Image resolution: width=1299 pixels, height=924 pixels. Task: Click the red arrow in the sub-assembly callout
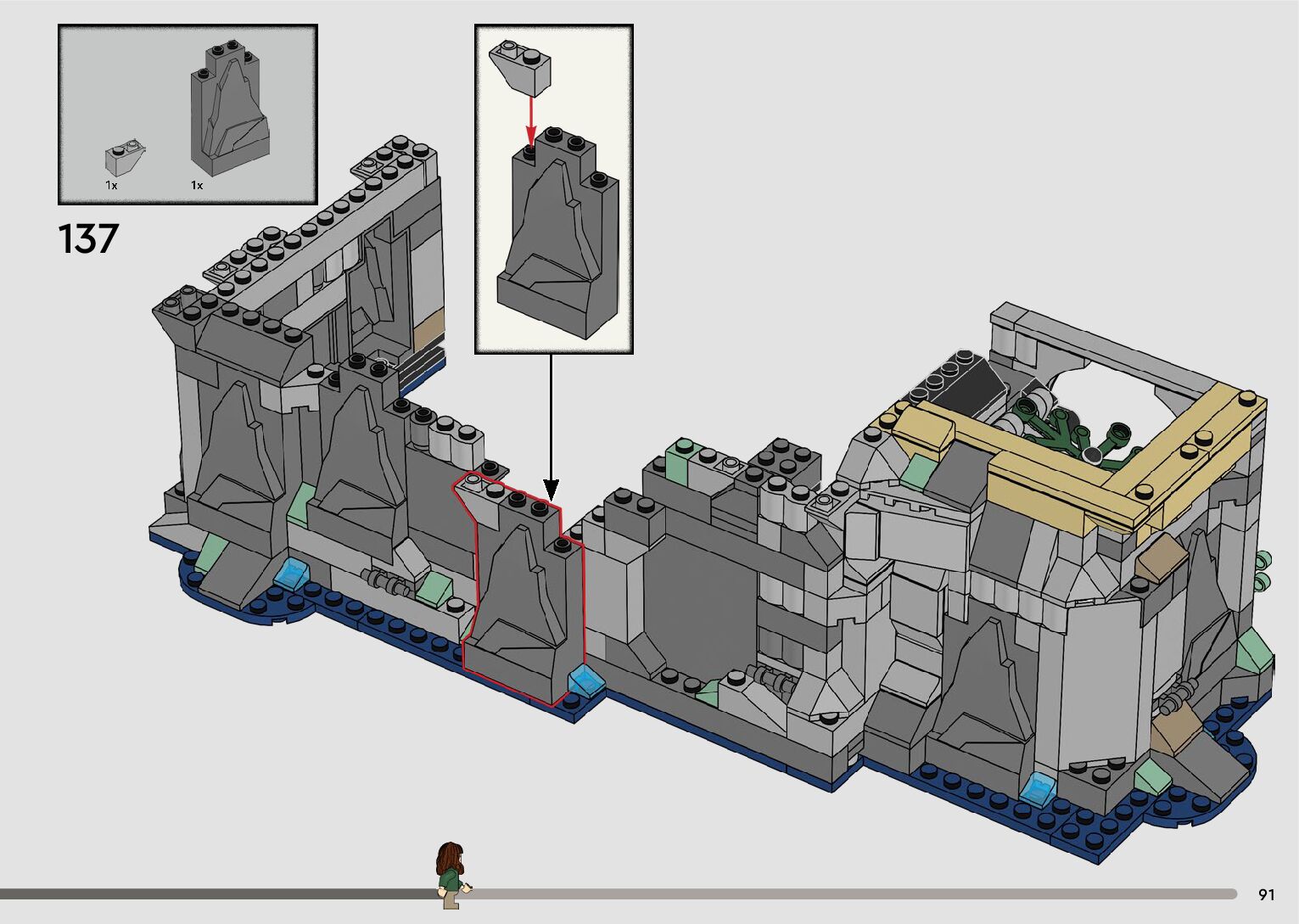click(531, 119)
